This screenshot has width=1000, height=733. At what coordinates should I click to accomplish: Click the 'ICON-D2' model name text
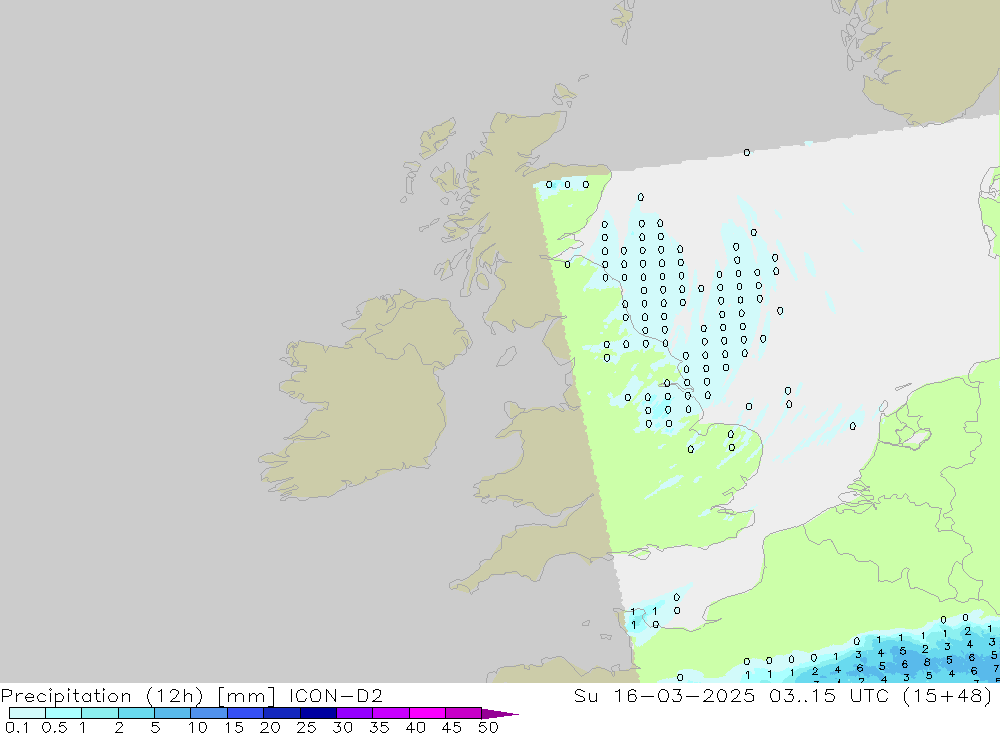coord(335,695)
